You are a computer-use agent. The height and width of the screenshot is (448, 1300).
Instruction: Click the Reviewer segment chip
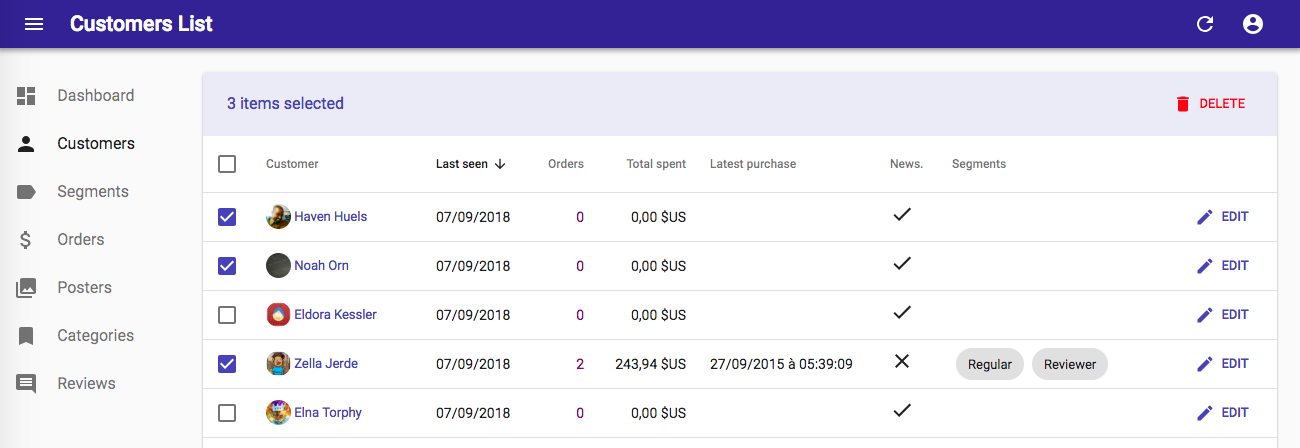1070,365
